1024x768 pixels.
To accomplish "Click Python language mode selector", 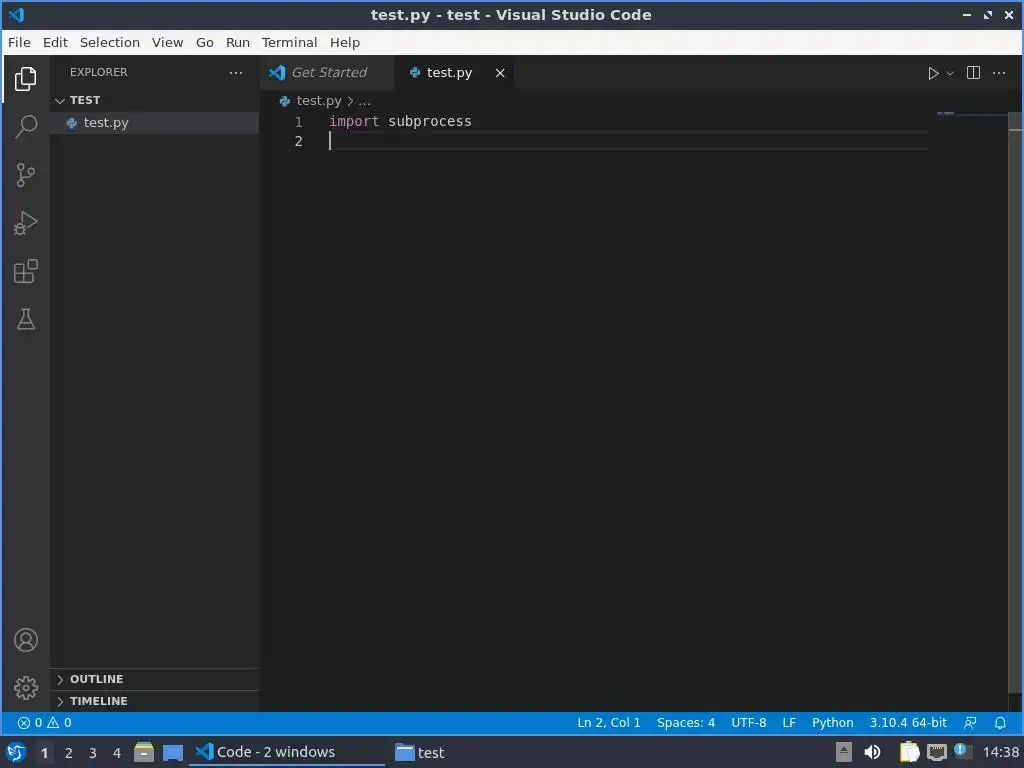I will (833, 723).
